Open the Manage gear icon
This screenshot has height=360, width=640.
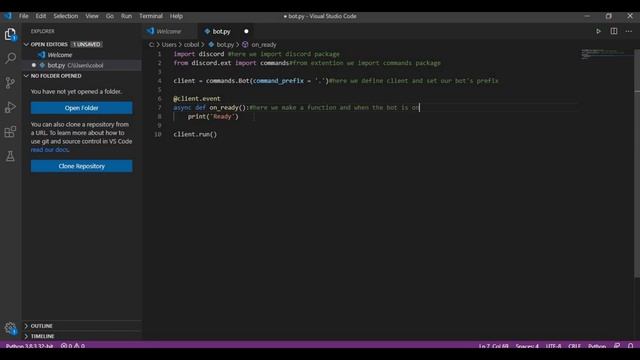pyautogui.click(x=10, y=328)
